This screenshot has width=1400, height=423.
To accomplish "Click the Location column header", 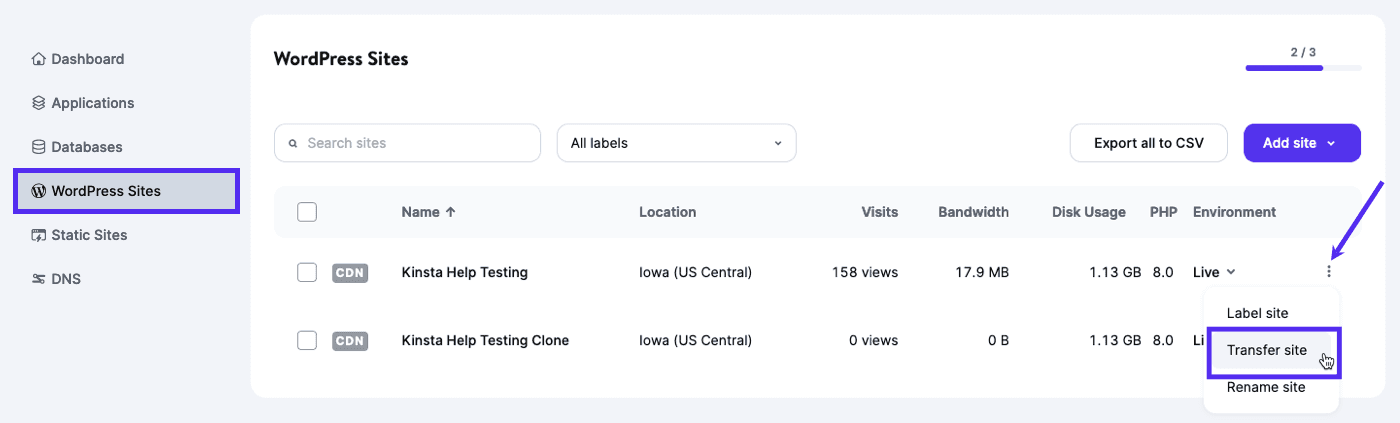I will click(x=667, y=212).
